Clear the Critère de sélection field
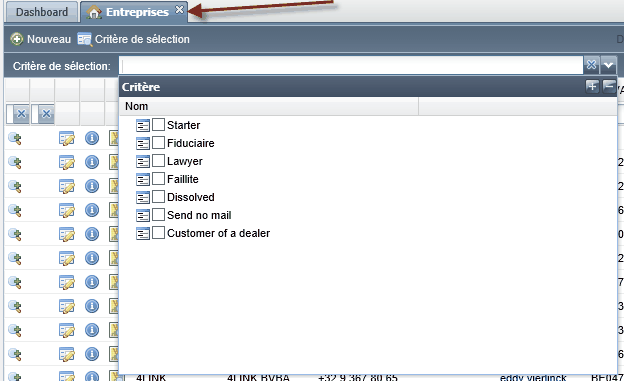This screenshot has height=381, width=624. click(x=591, y=65)
